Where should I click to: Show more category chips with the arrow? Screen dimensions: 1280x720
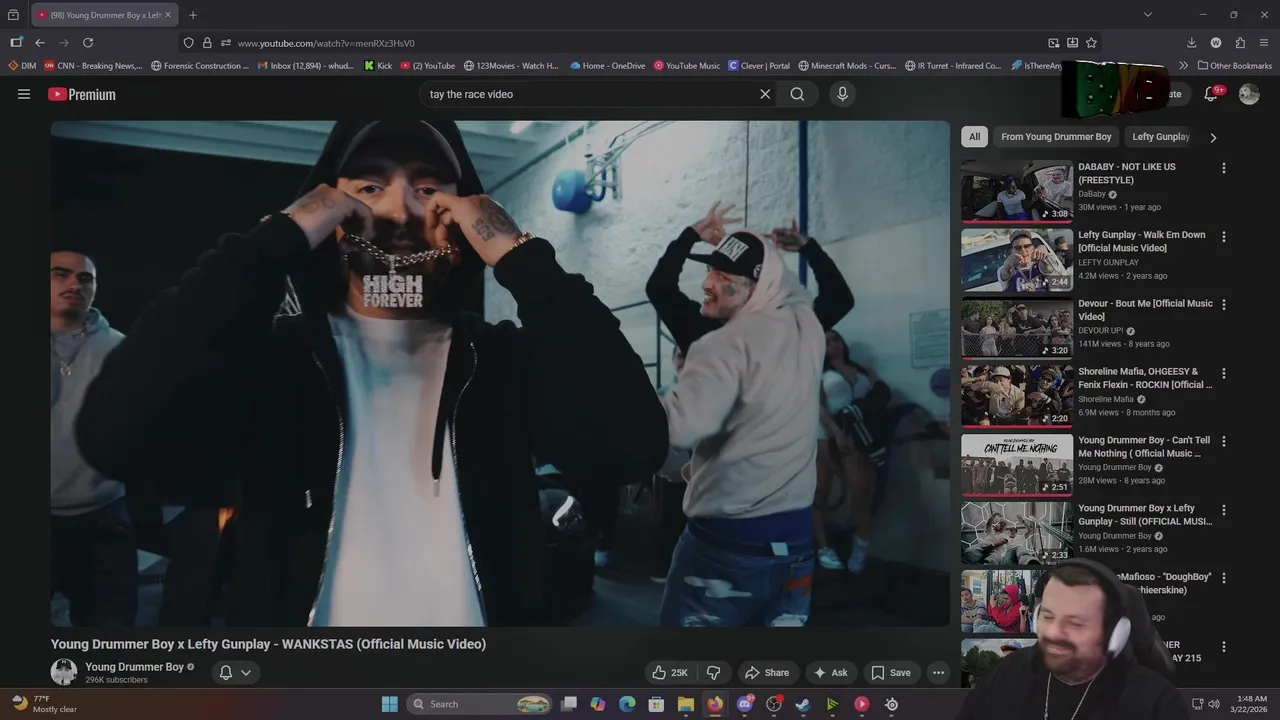pyautogui.click(x=1213, y=137)
